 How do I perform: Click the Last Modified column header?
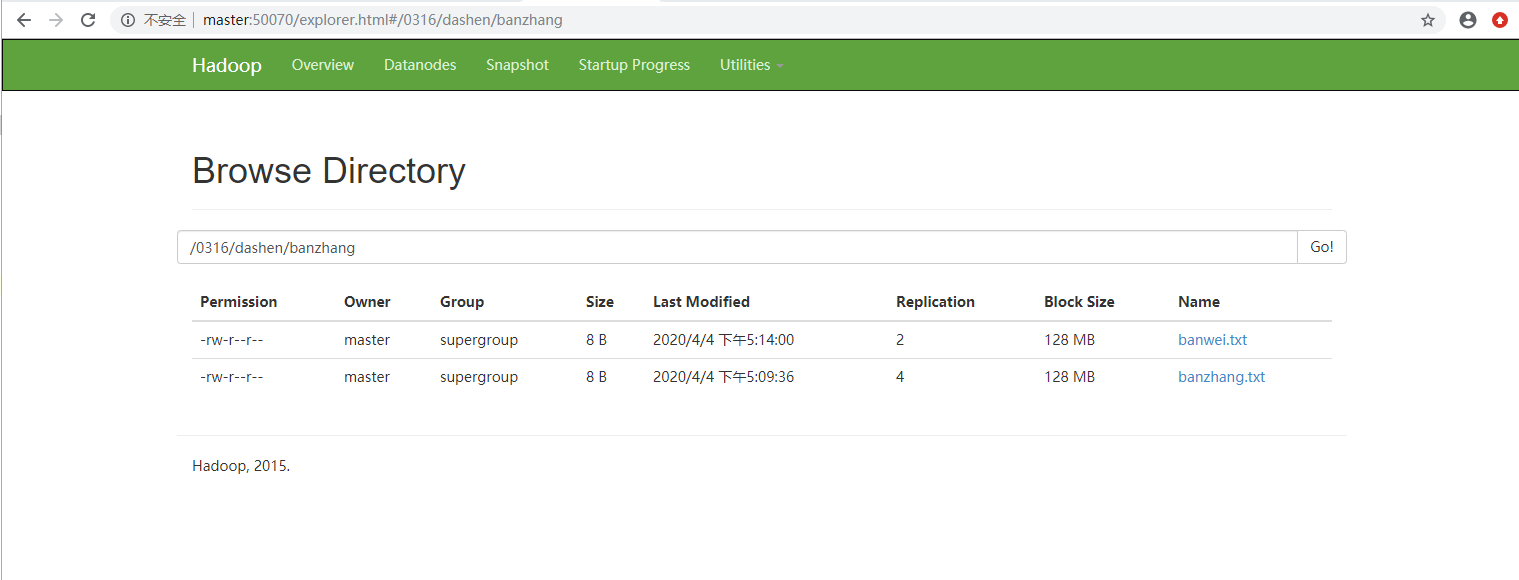701,302
